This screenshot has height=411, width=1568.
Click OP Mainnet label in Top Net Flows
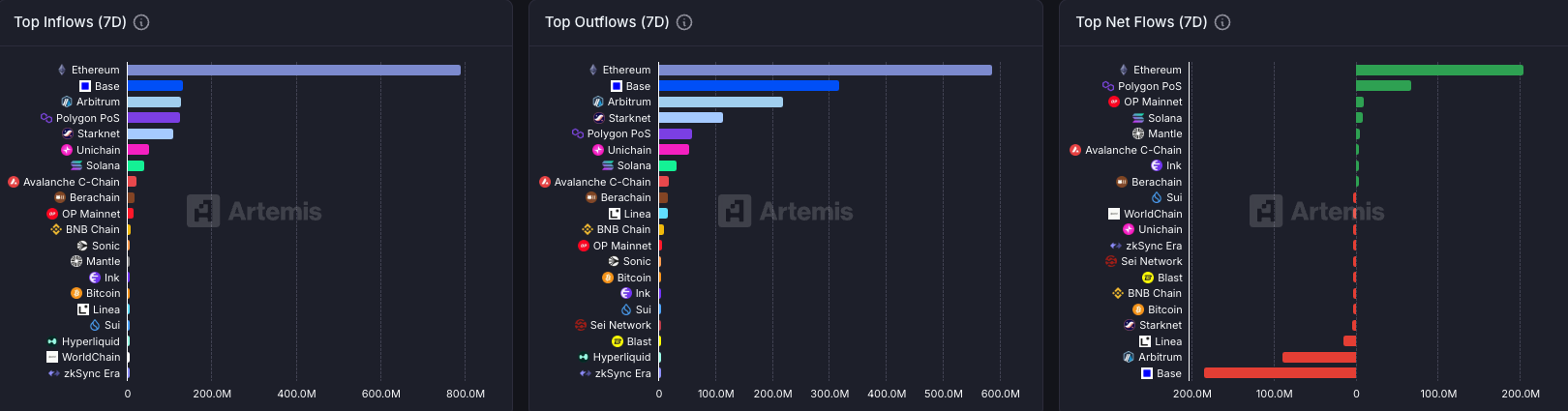(1153, 102)
